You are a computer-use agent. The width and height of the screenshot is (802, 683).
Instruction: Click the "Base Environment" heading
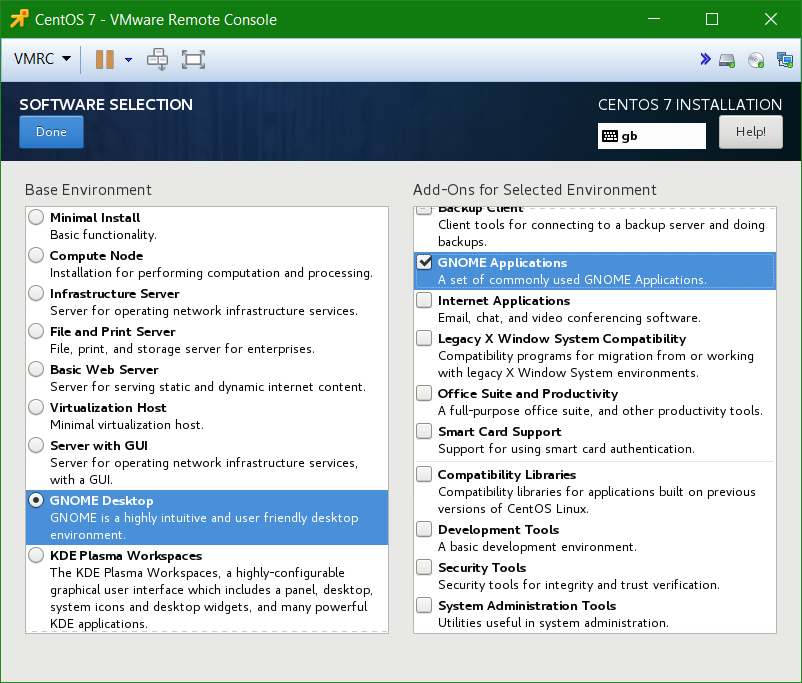coord(88,190)
